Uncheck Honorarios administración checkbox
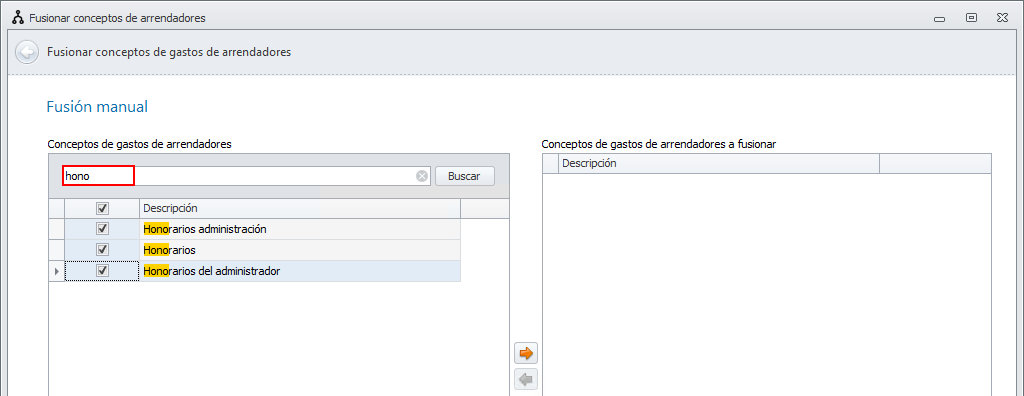 tap(103, 229)
